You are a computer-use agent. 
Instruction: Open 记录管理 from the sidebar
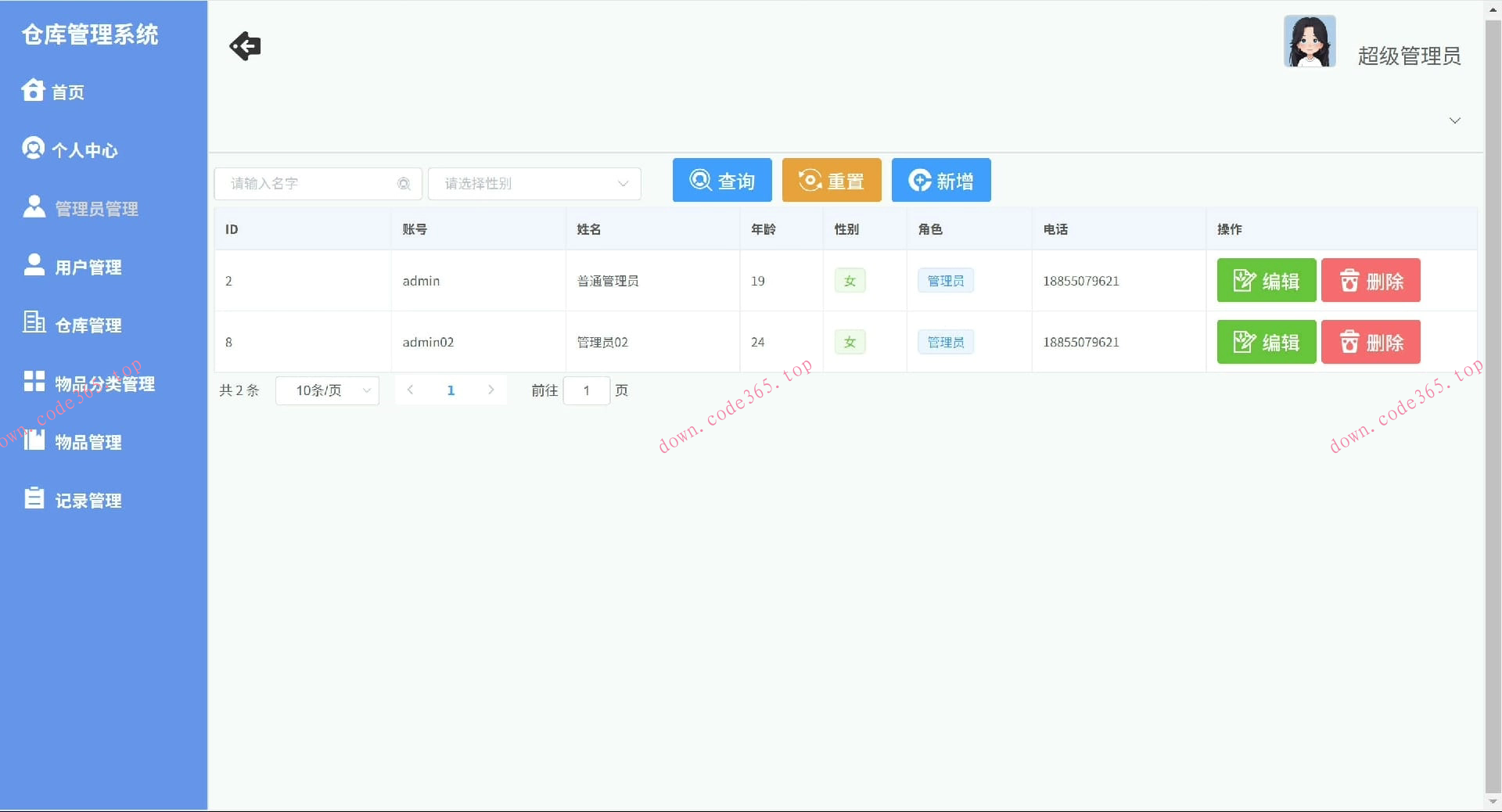[x=88, y=500]
